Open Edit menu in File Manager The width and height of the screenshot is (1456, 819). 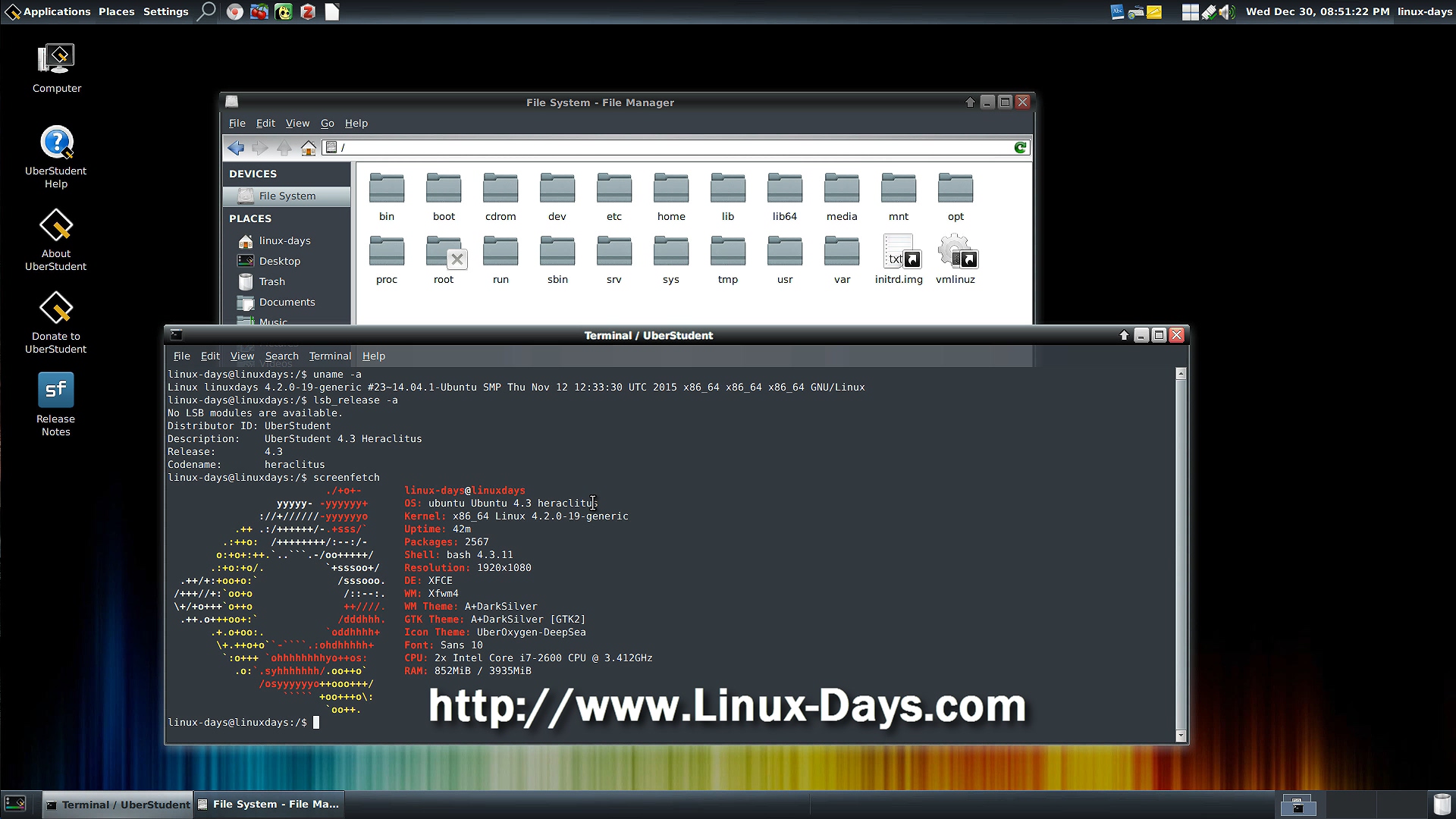click(265, 123)
